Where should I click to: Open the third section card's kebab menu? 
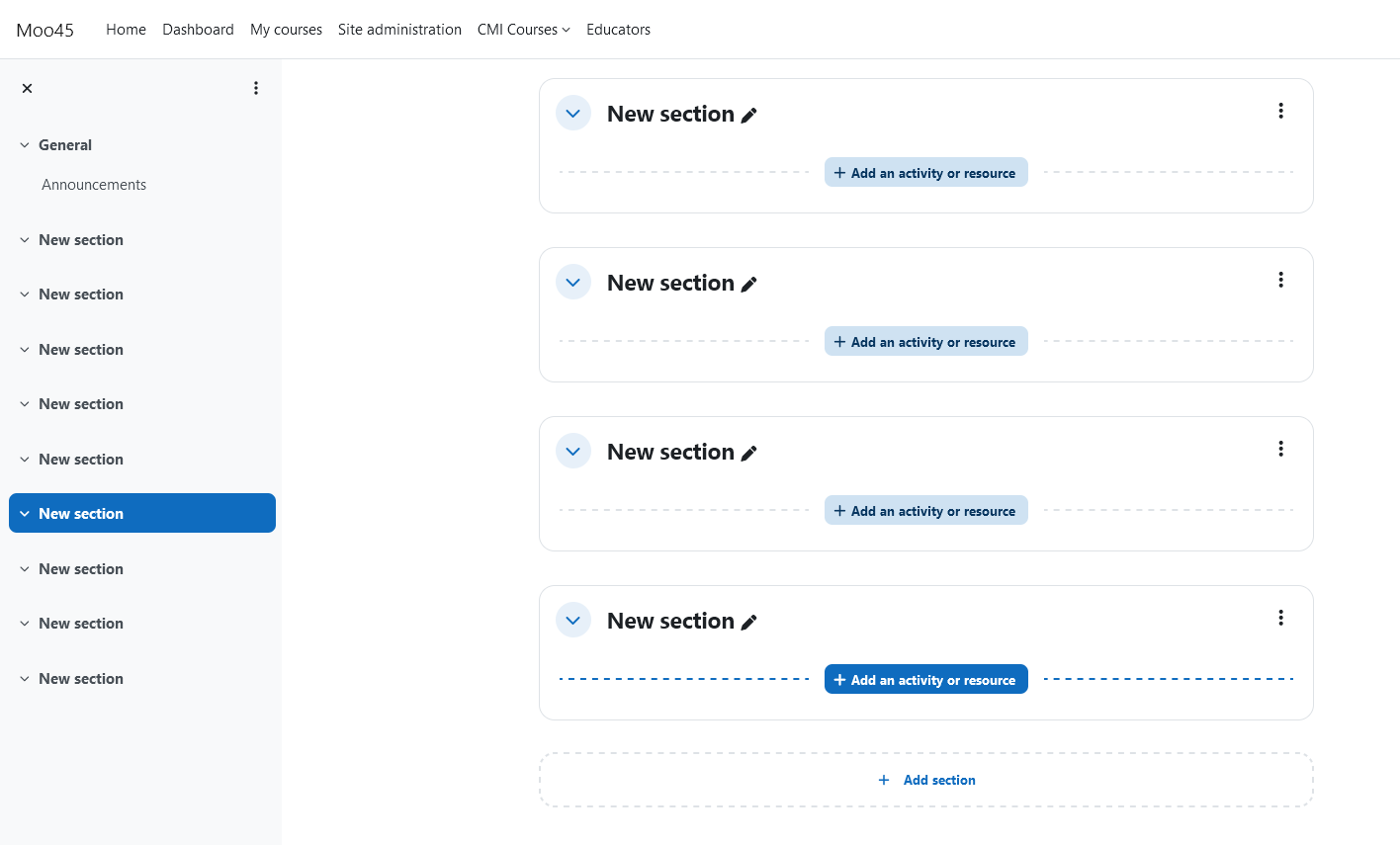tap(1280, 449)
